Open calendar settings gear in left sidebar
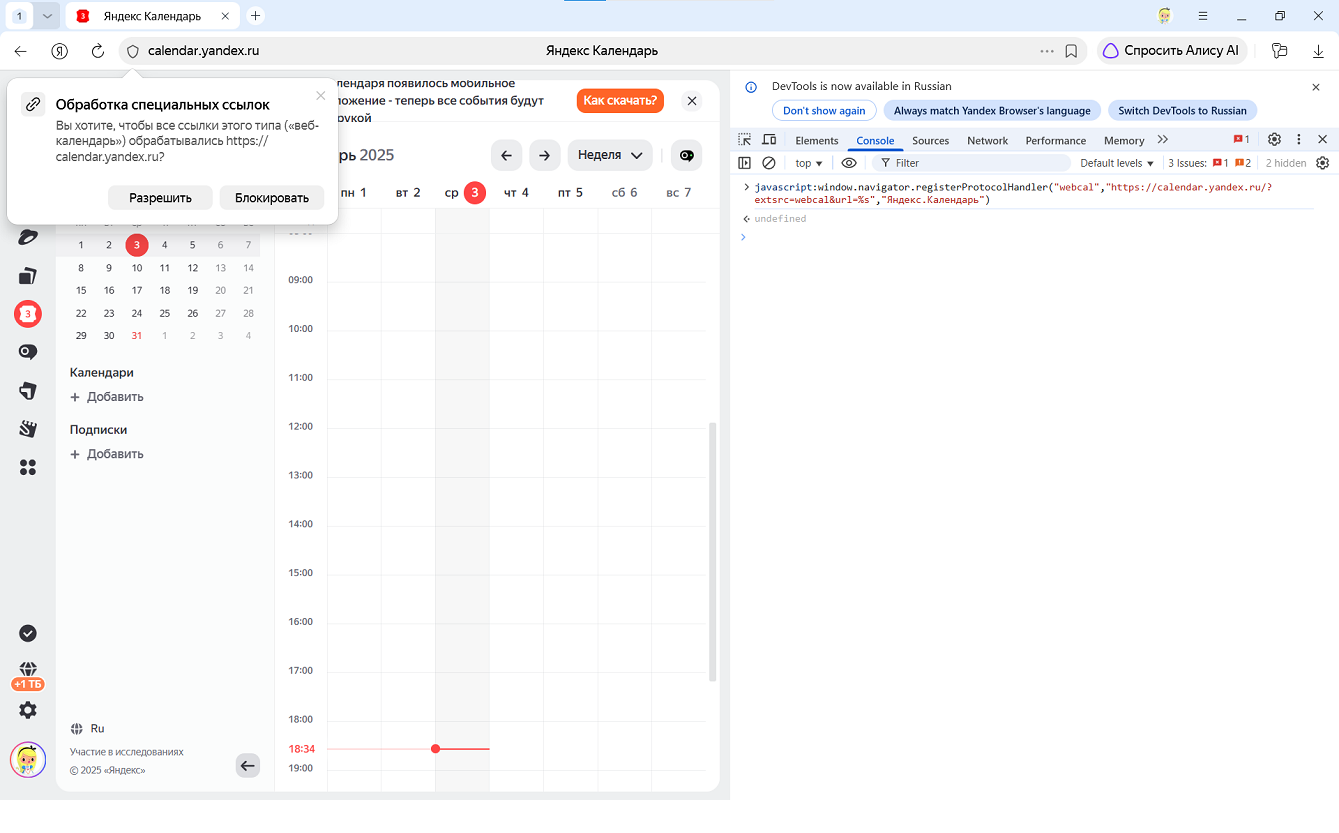This screenshot has height=833, width=1339. [x=28, y=710]
